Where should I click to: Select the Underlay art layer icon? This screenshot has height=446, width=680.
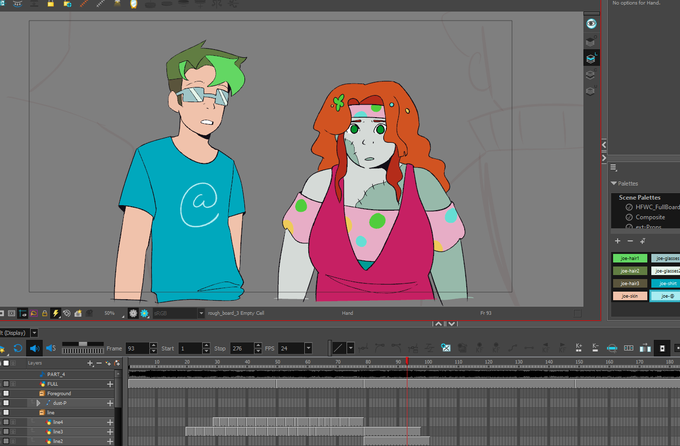click(590, 91)
